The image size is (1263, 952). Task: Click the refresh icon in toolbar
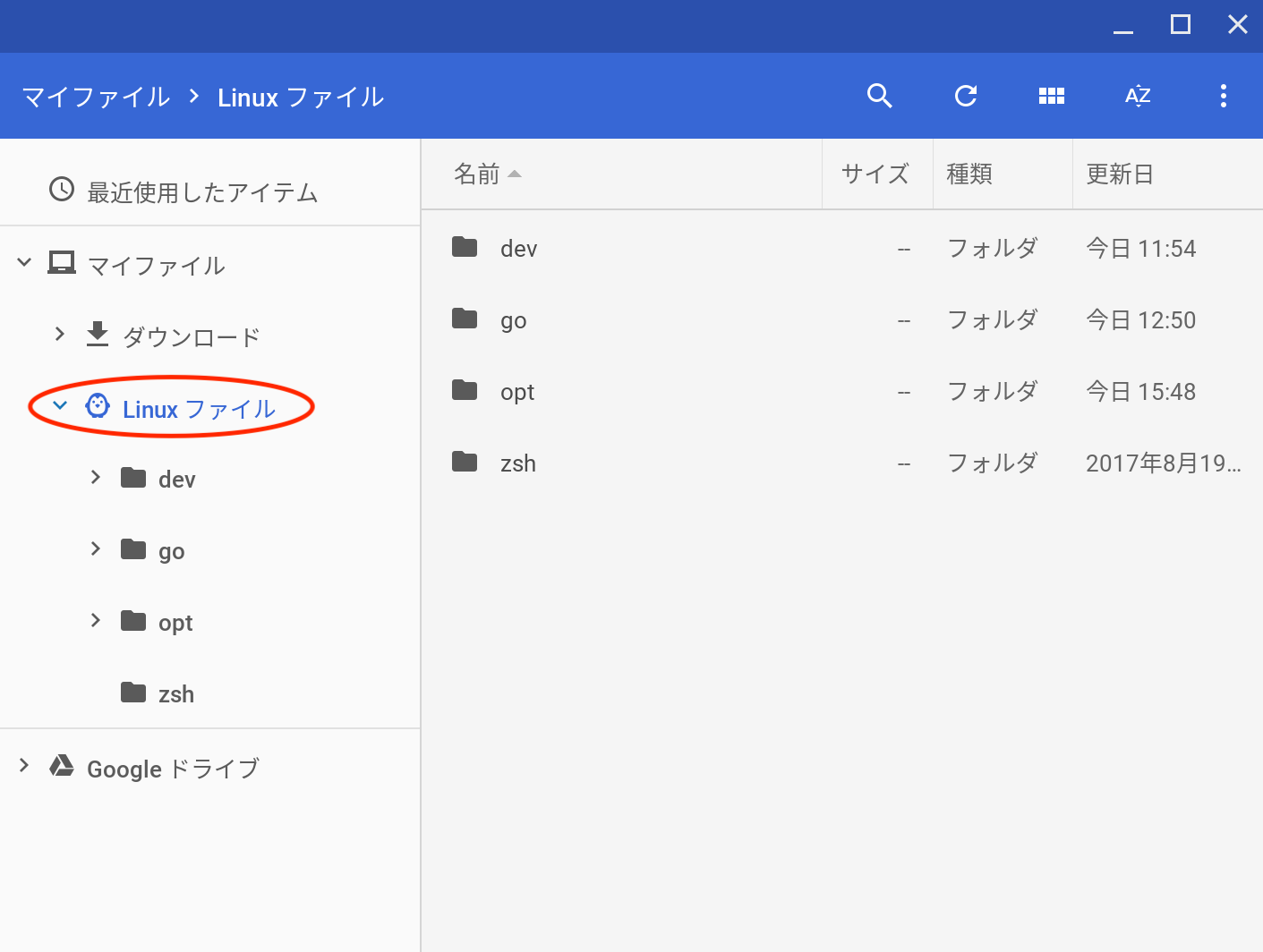(966, 96)
